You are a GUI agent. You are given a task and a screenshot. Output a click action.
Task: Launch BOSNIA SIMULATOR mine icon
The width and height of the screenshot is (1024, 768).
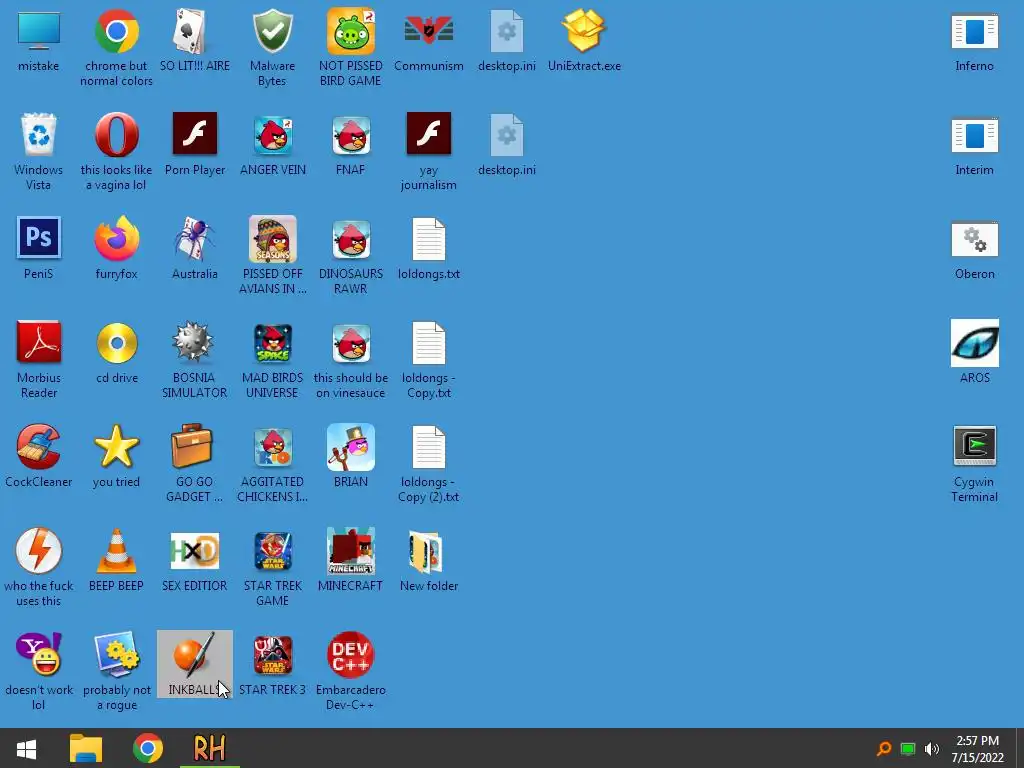pyautogui.click(x=193, y=342)
